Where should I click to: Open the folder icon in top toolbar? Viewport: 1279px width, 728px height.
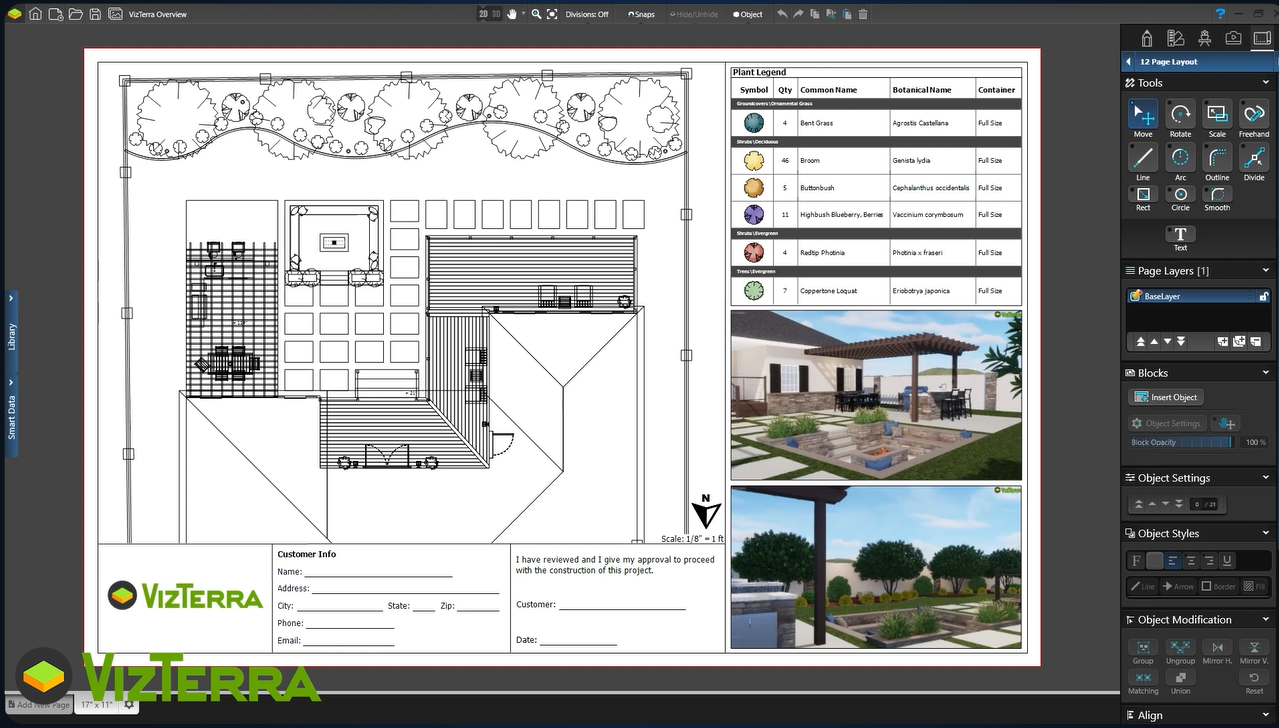pos(75,14)
